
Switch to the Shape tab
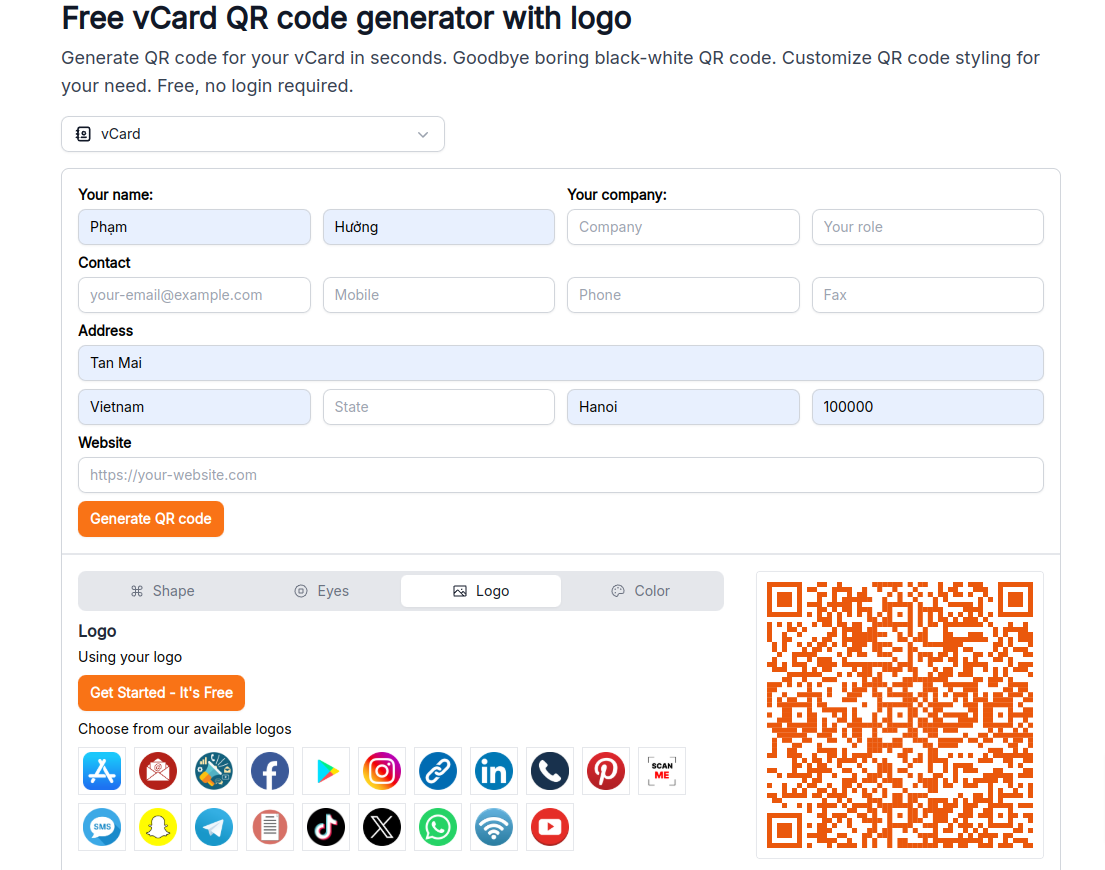[162, 591]
